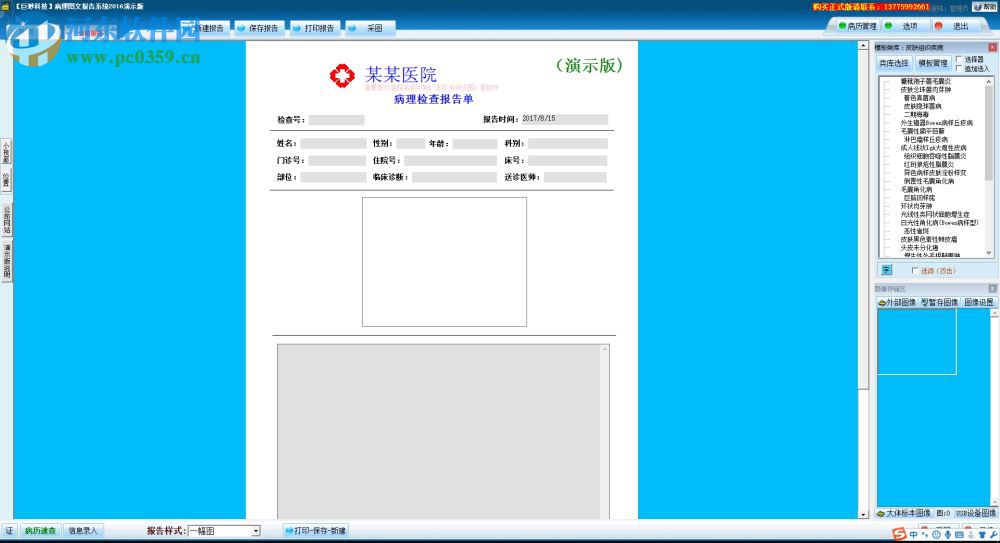1000x543 pixels.
Task: Click the 保存报告 toolbar button
Action: 258,28
